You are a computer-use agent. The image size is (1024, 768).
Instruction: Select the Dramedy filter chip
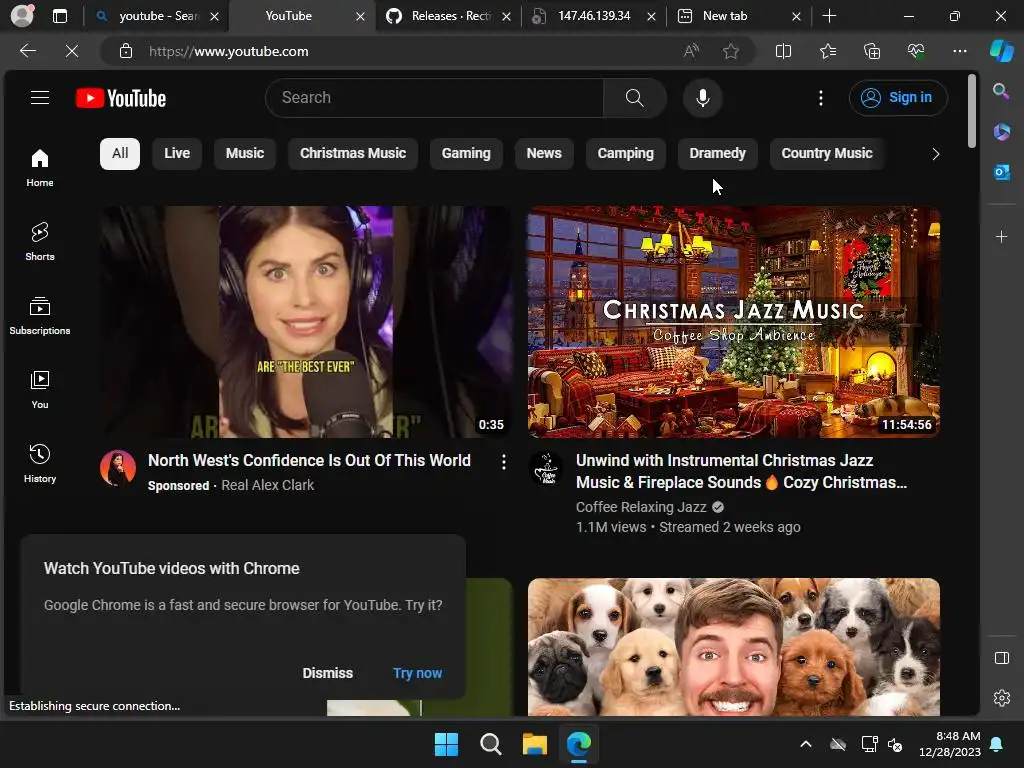pos(717,153)
